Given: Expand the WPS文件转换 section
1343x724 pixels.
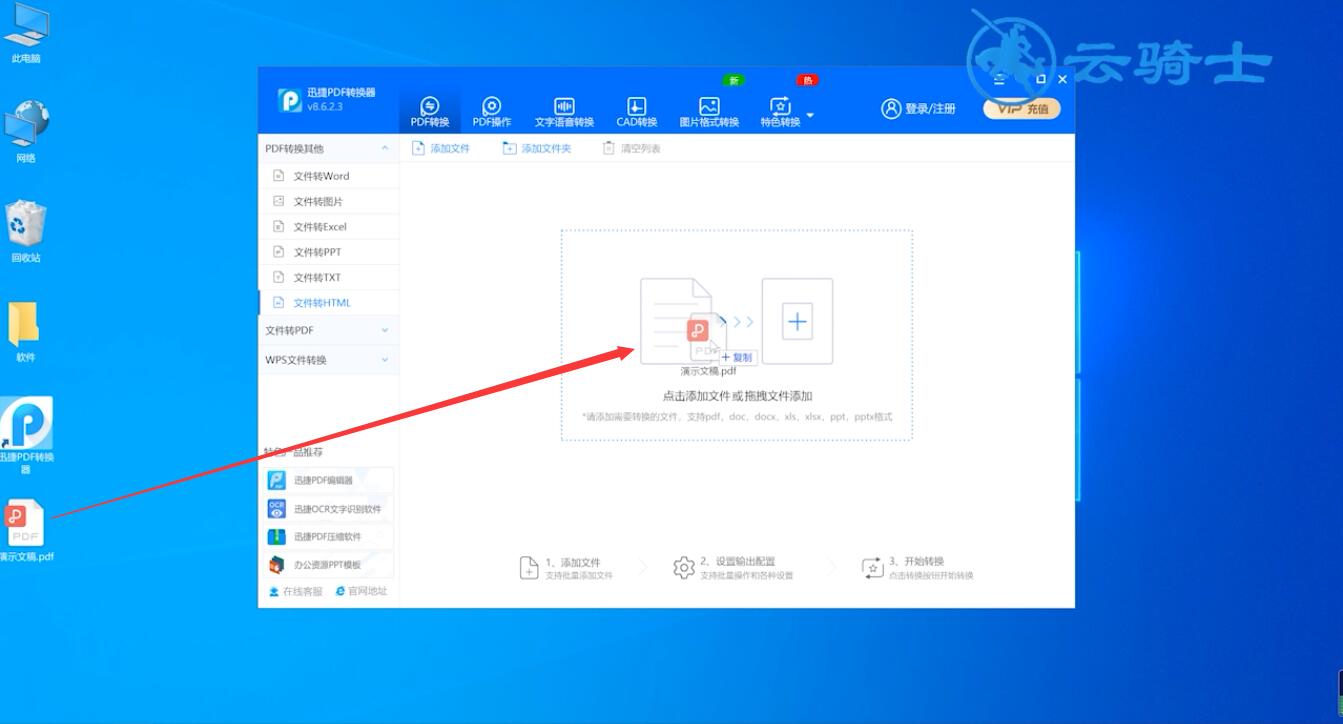Looking at the screenshot, I should 328,360.
